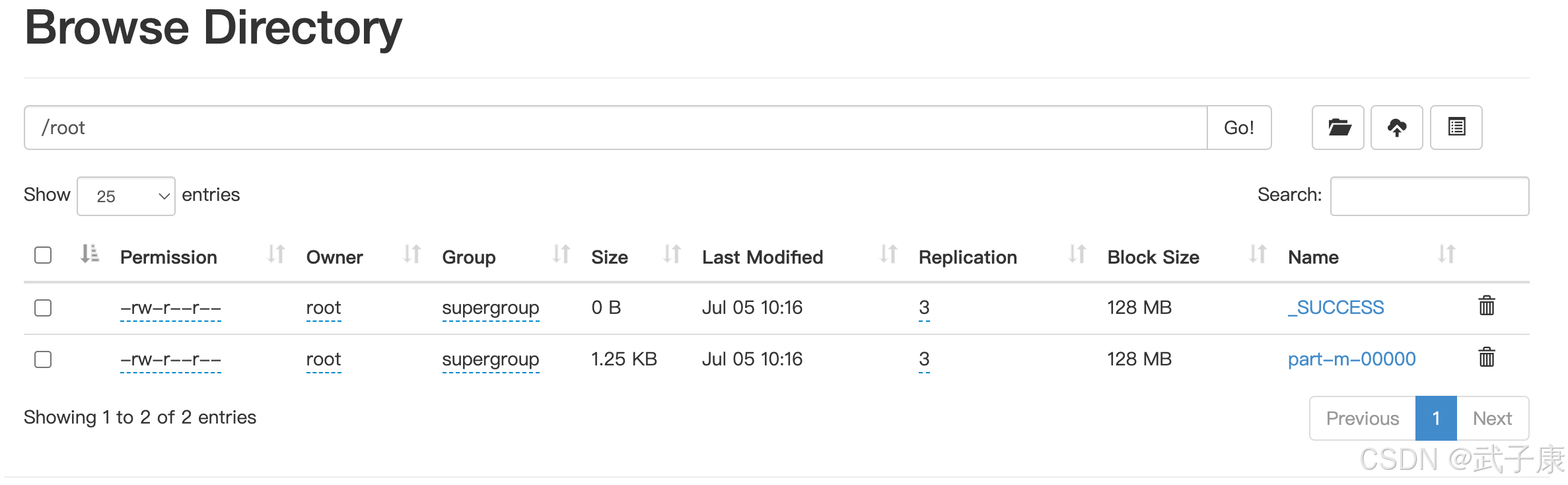This screenshot has width=1568, height=485.
Task: Open the Show entries dropdown
Action: [x=126, y=196]
